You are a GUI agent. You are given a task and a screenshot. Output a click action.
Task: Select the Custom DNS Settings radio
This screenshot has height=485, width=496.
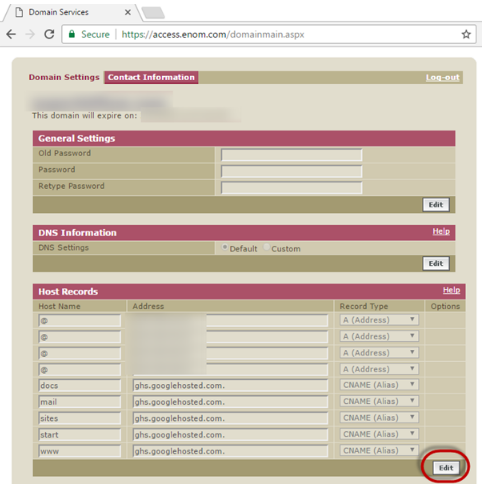pos(266,247)
